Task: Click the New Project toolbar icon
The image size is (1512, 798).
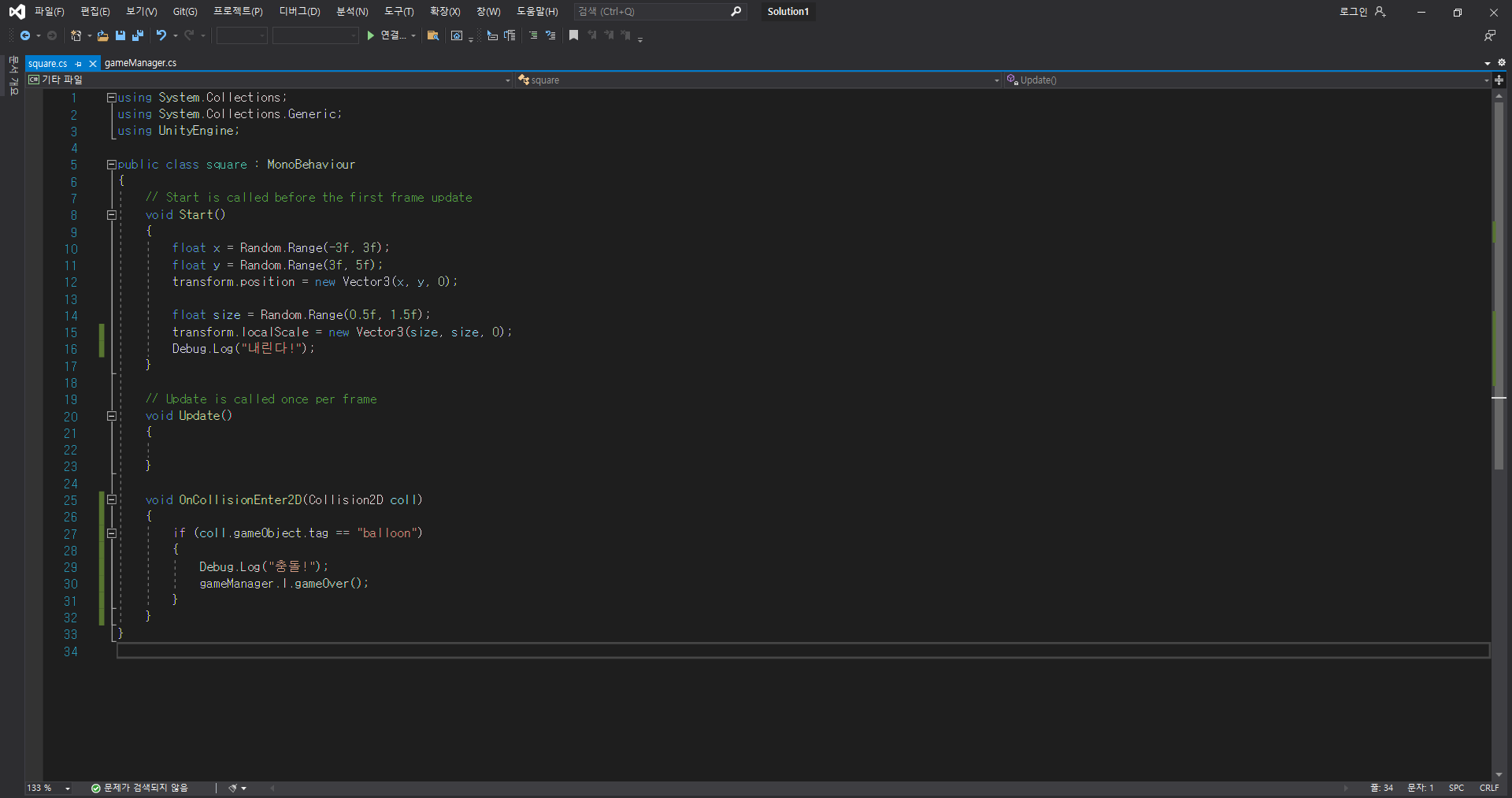Action: pyautogui.click(x=76, y=35)
